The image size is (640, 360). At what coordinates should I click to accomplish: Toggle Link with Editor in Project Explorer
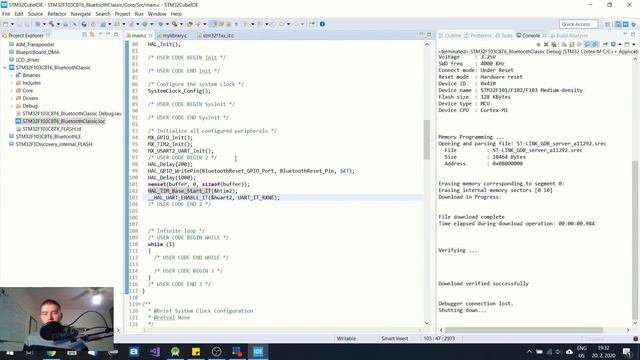tap(92, 35)
